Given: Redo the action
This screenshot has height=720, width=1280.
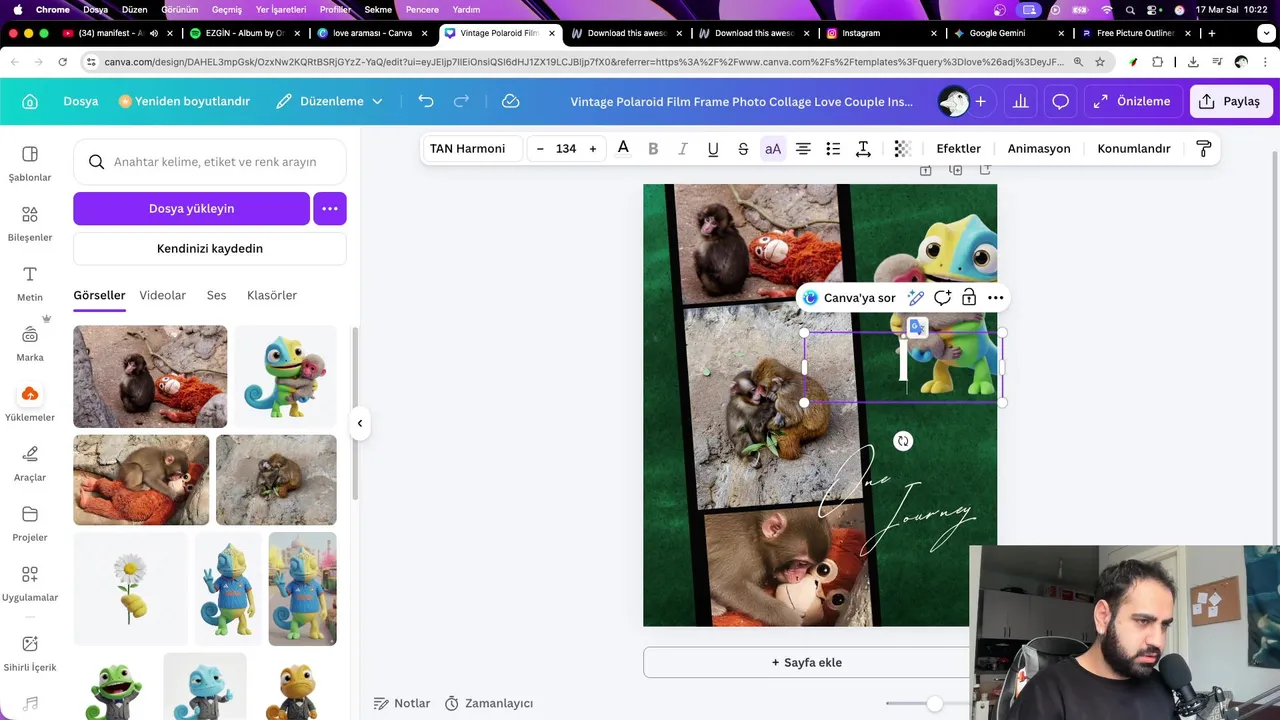Looking at the screenshot, I should click(x=461, y=101).
